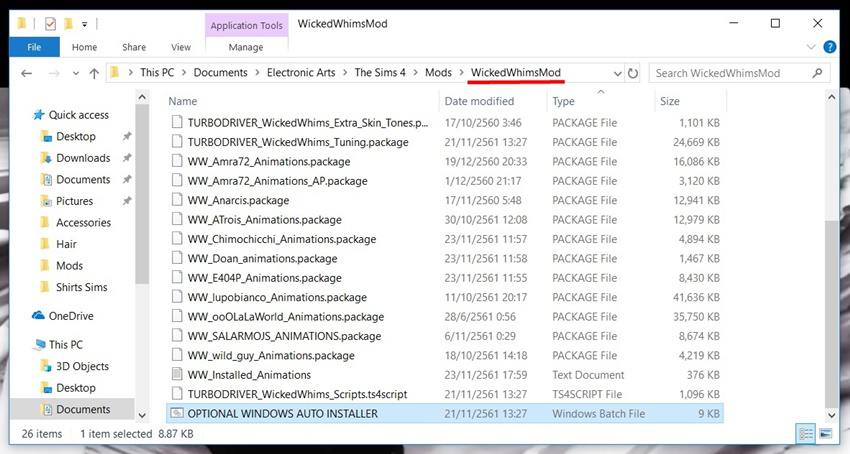Select TURBODRIVER_WickedWhims_Scripts.ts4script file
The width and height of the screenshot is (850, 454).
(297, 395)
